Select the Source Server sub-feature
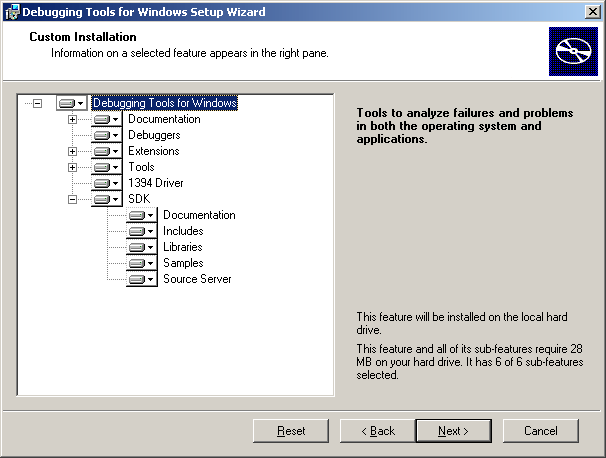This screenshot has height=458, width=606. (x=197, y=279)
